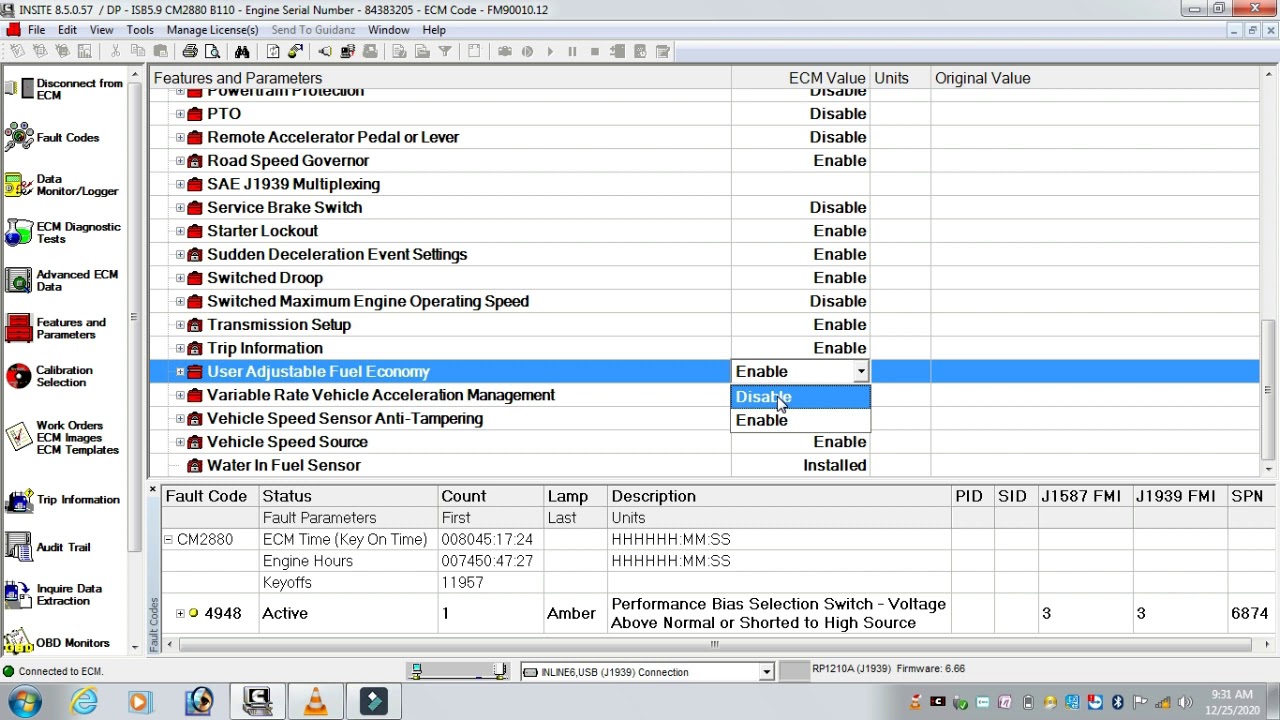Click the Filter funnel toolbar icon

coord(445,51)
